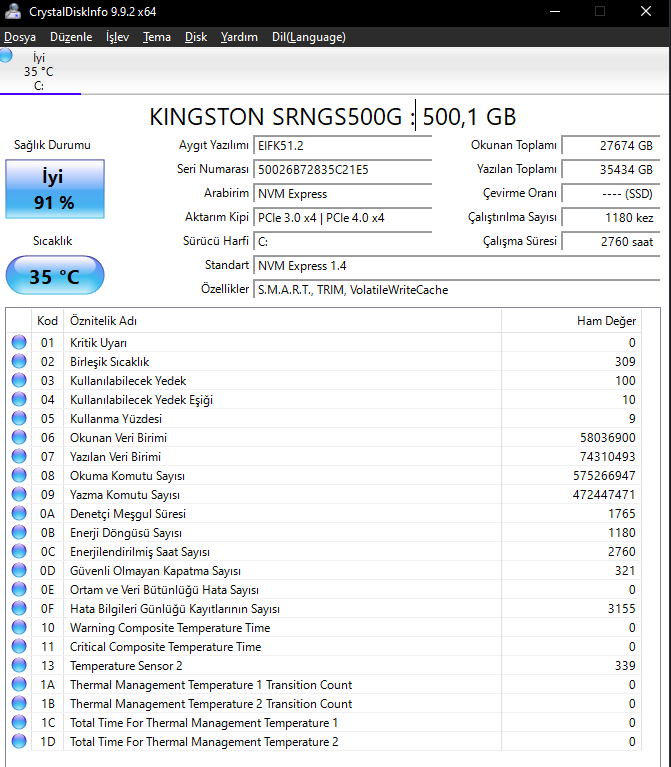The width and height of the screenshot is (671, 767).
Task: Open the Disk menu
Action: tap(196, 37)
